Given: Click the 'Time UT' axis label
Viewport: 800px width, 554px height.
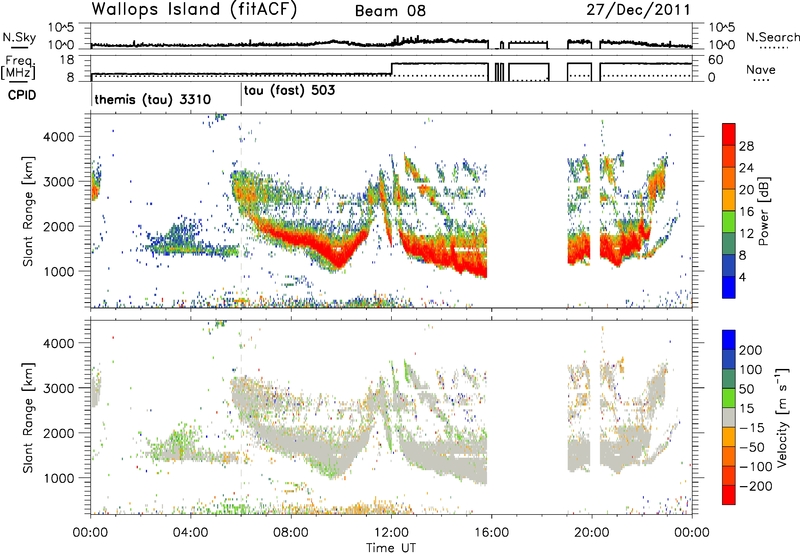Looking at the screenshot, I should pos(391,548).
